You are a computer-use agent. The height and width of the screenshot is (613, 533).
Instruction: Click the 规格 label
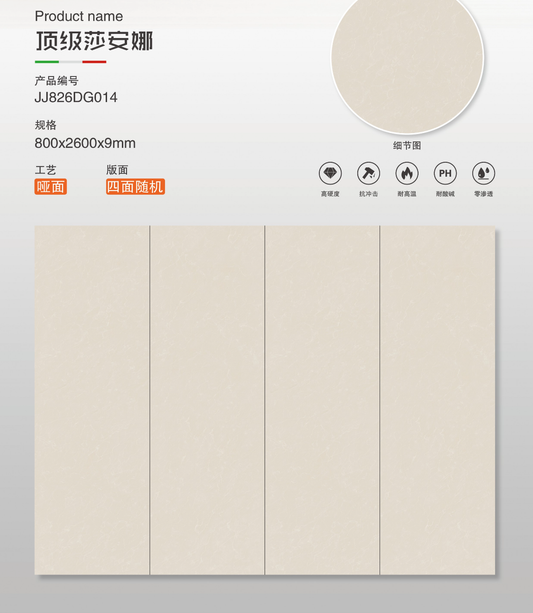point(45,125)
